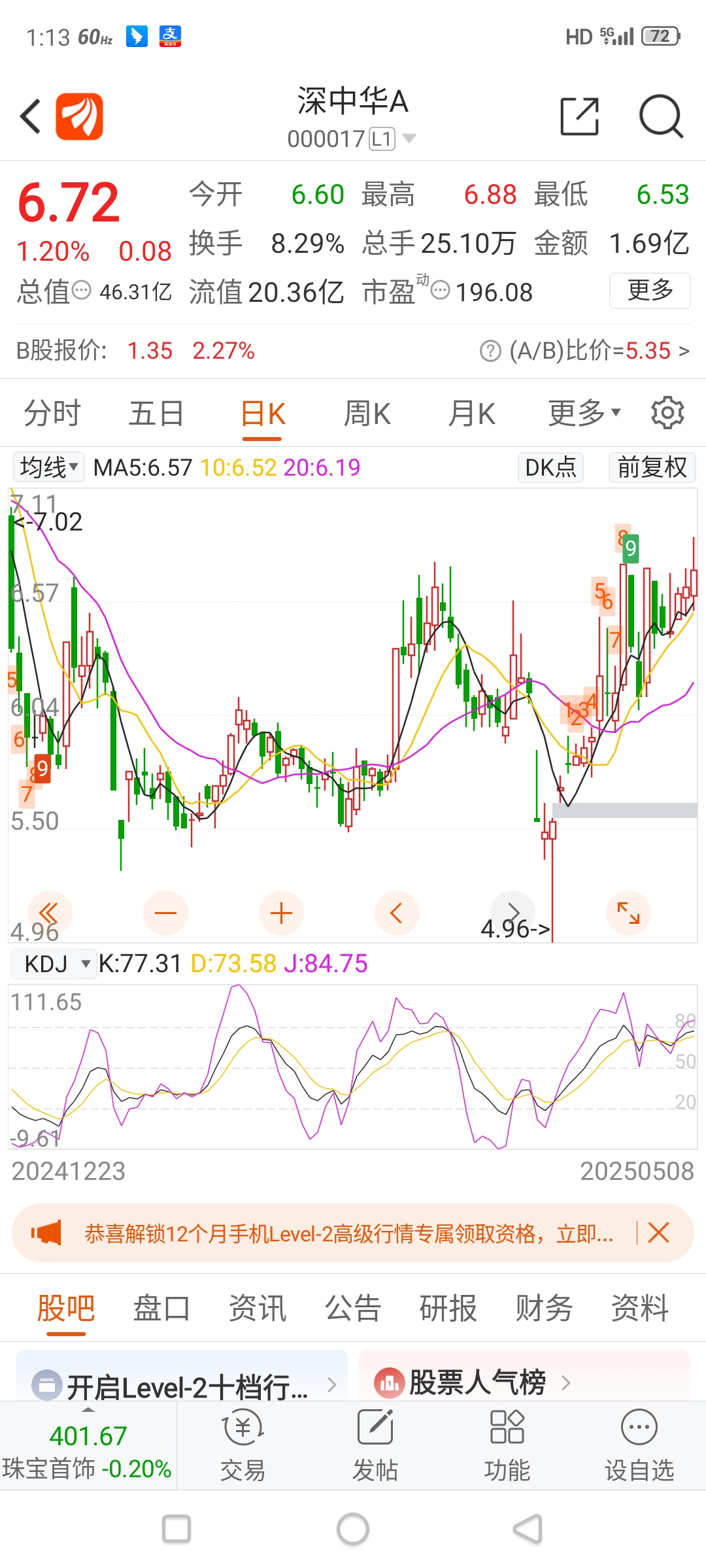Image resolution: width=706 pixels, height=1568 pixels.
Task: Open the stock search magnifier
Action: click(x=661, y=116)
